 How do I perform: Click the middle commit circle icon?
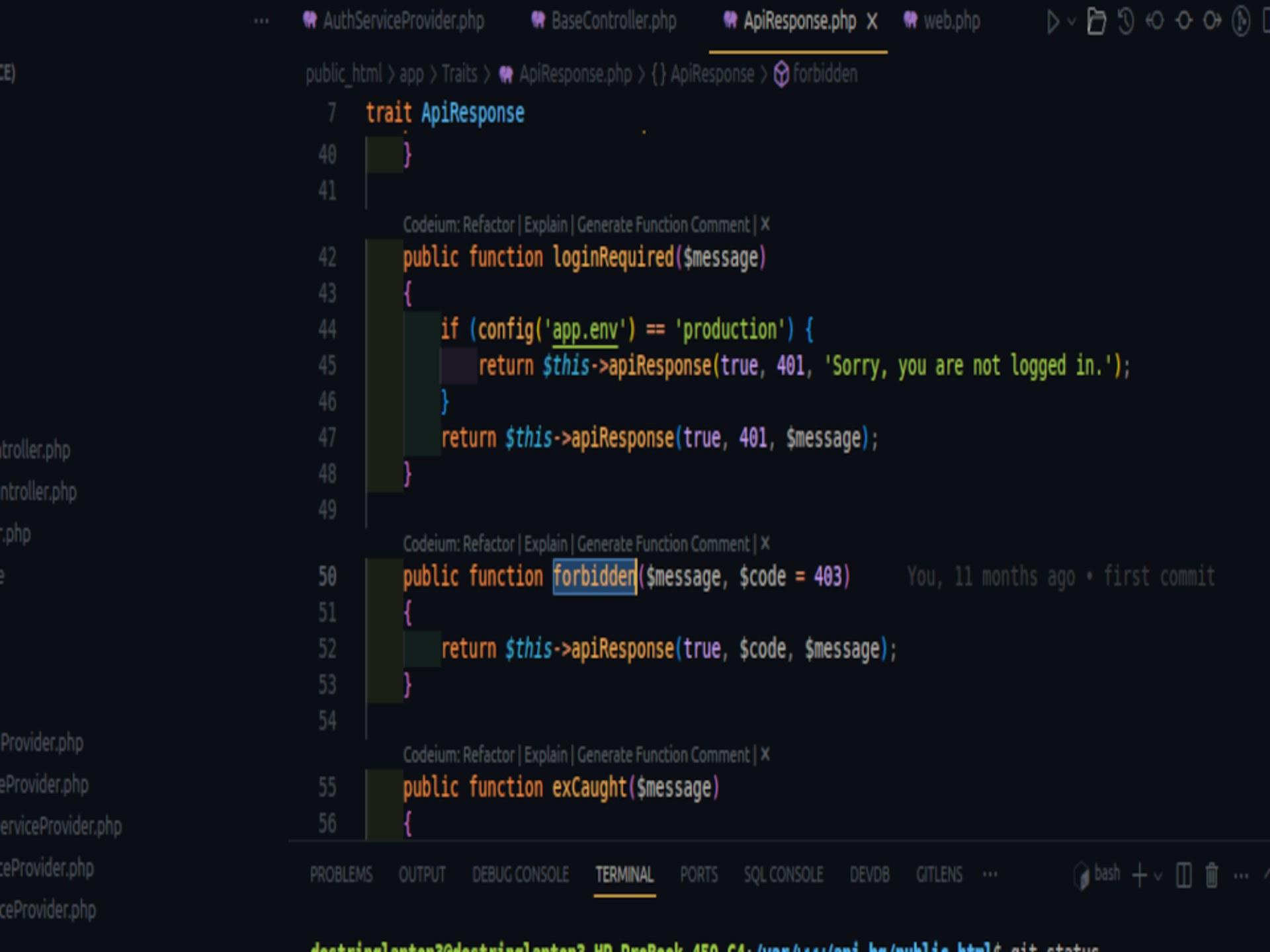point(1184,22)
